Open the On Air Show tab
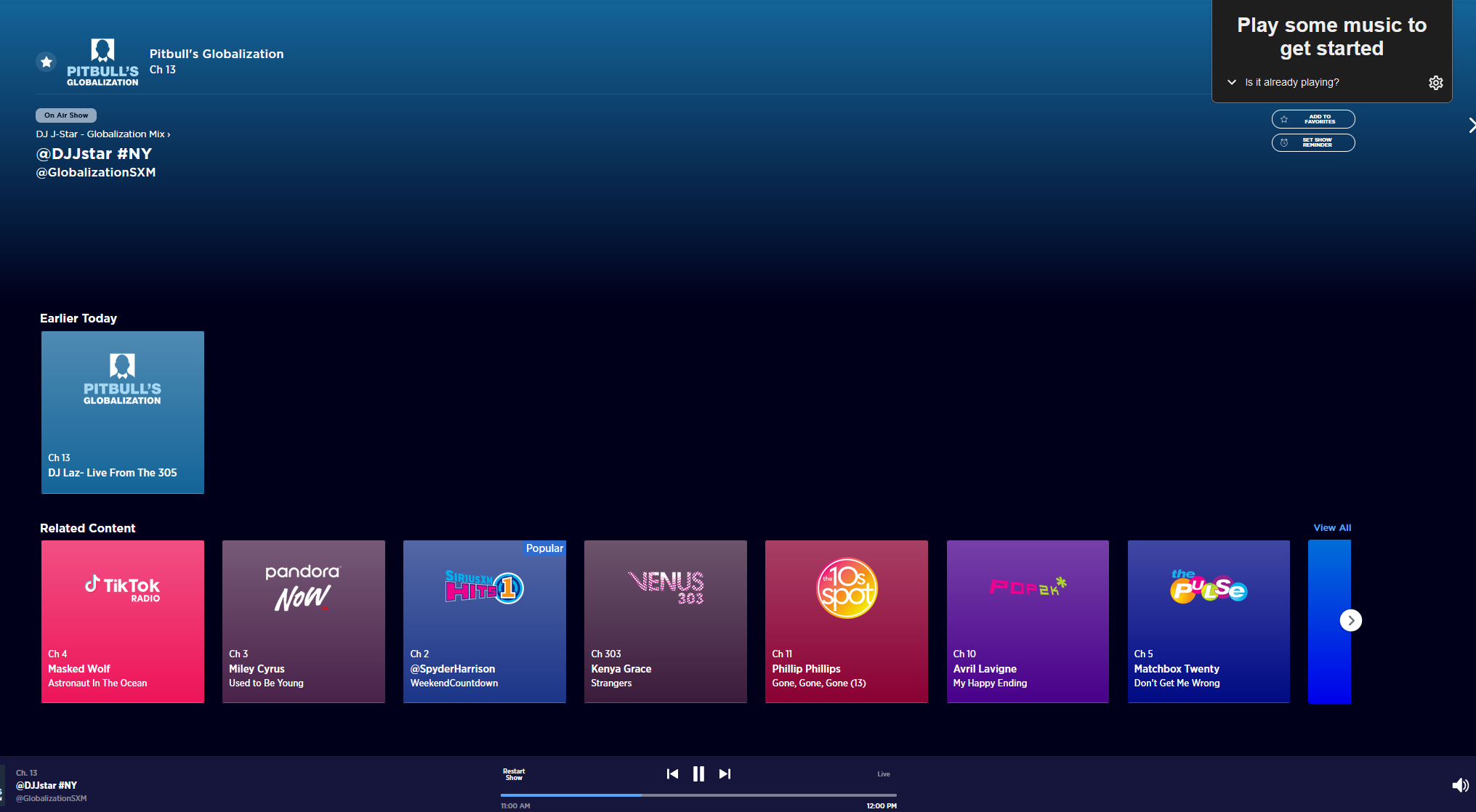This screenshot has height=812, width=1476. [x=65, y=115]
